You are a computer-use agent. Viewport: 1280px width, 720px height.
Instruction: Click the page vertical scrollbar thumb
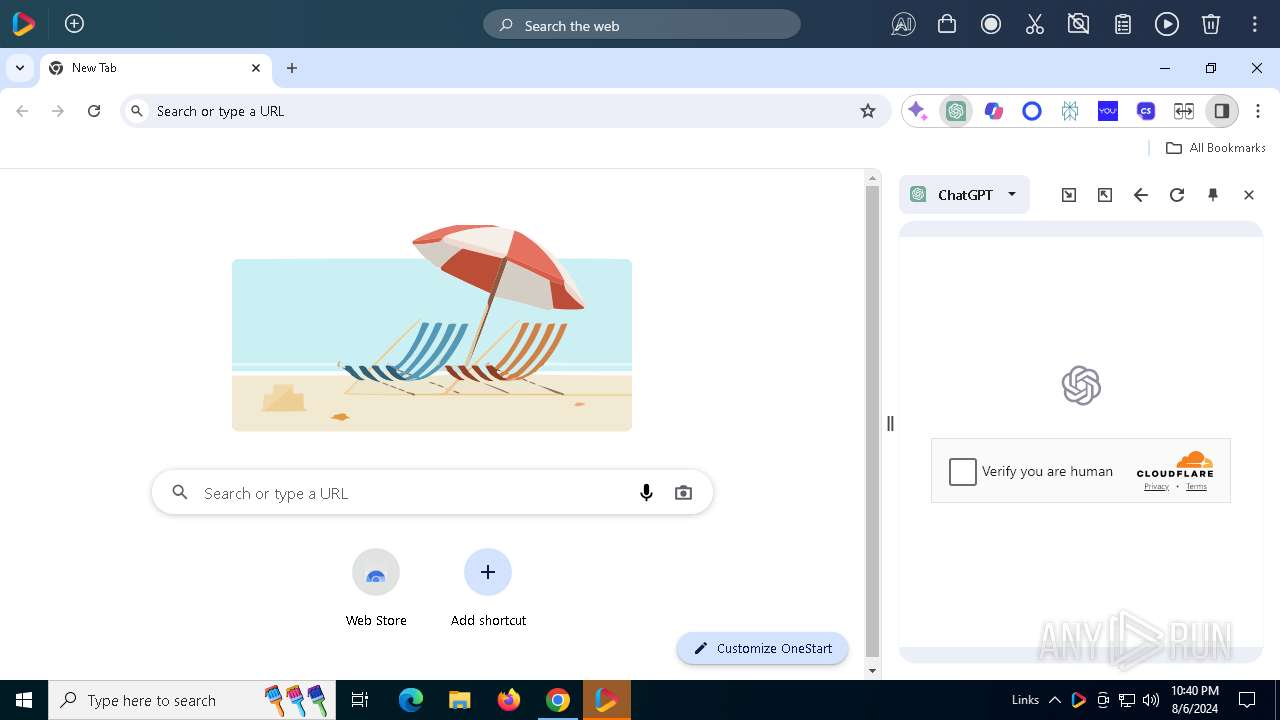872,421
